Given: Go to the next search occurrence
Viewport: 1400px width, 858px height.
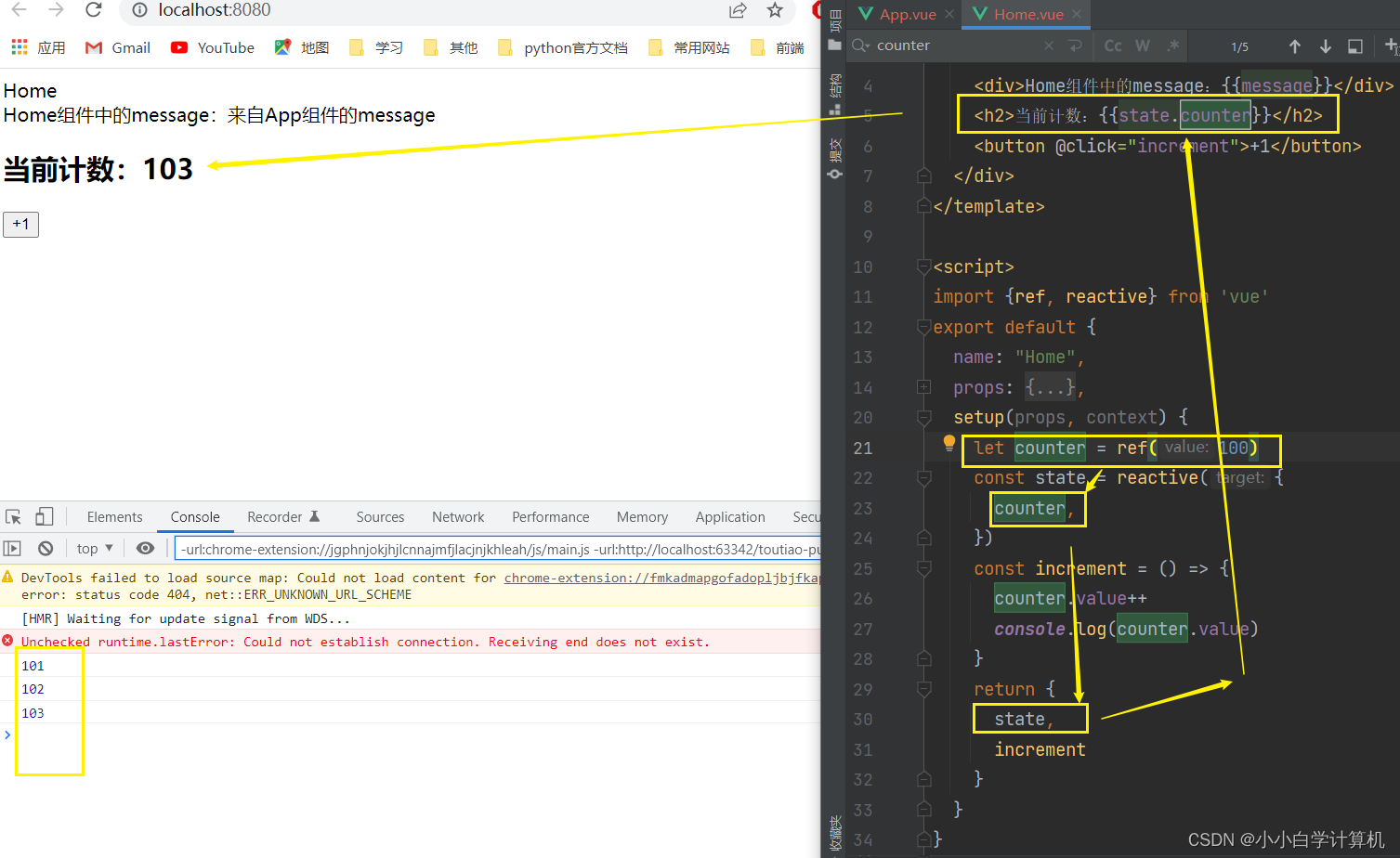Looking at the screenshot, I should click(x=1326, y=46).
